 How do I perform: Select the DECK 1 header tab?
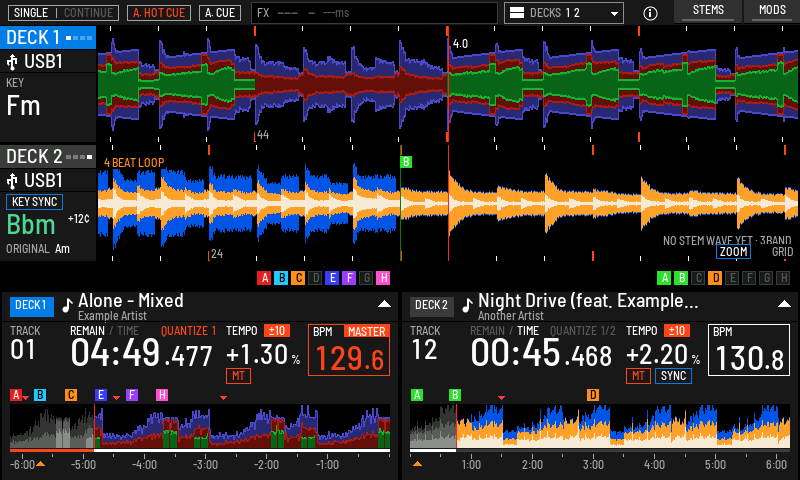[x=48, y=38]
